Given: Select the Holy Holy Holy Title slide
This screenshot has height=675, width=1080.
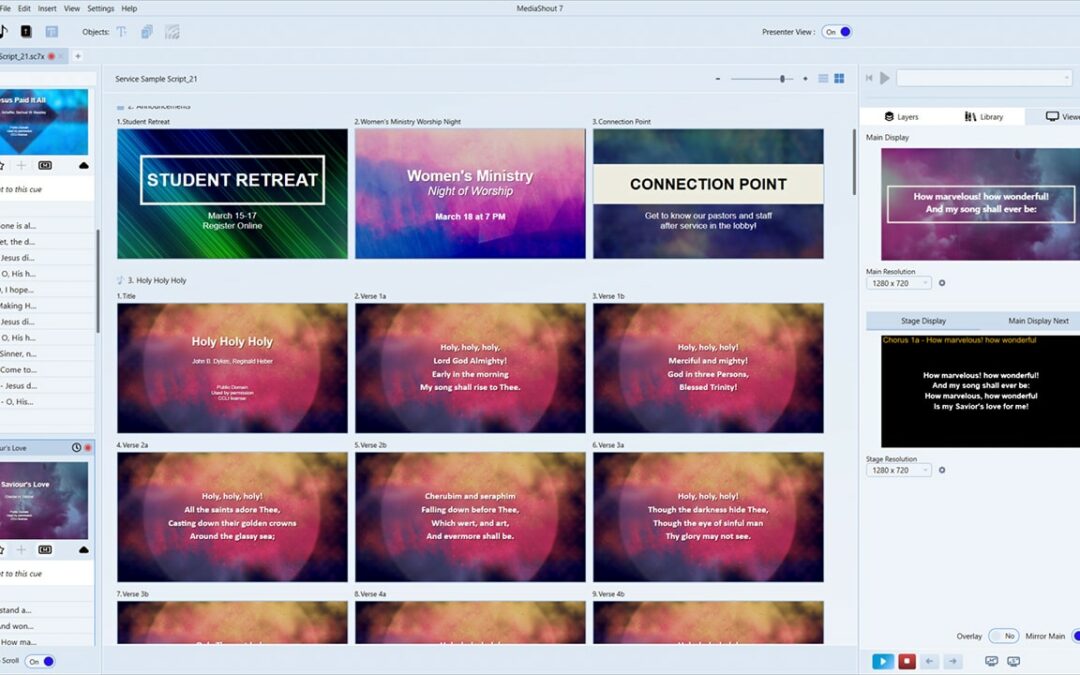Looking at the screenshot, I should (232, 368).
